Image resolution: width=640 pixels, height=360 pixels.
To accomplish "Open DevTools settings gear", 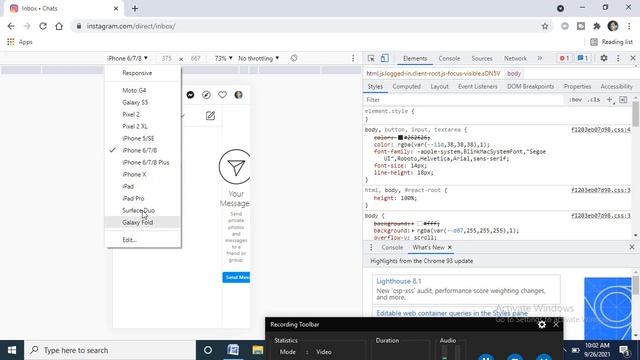I will [x=604, y=58].
